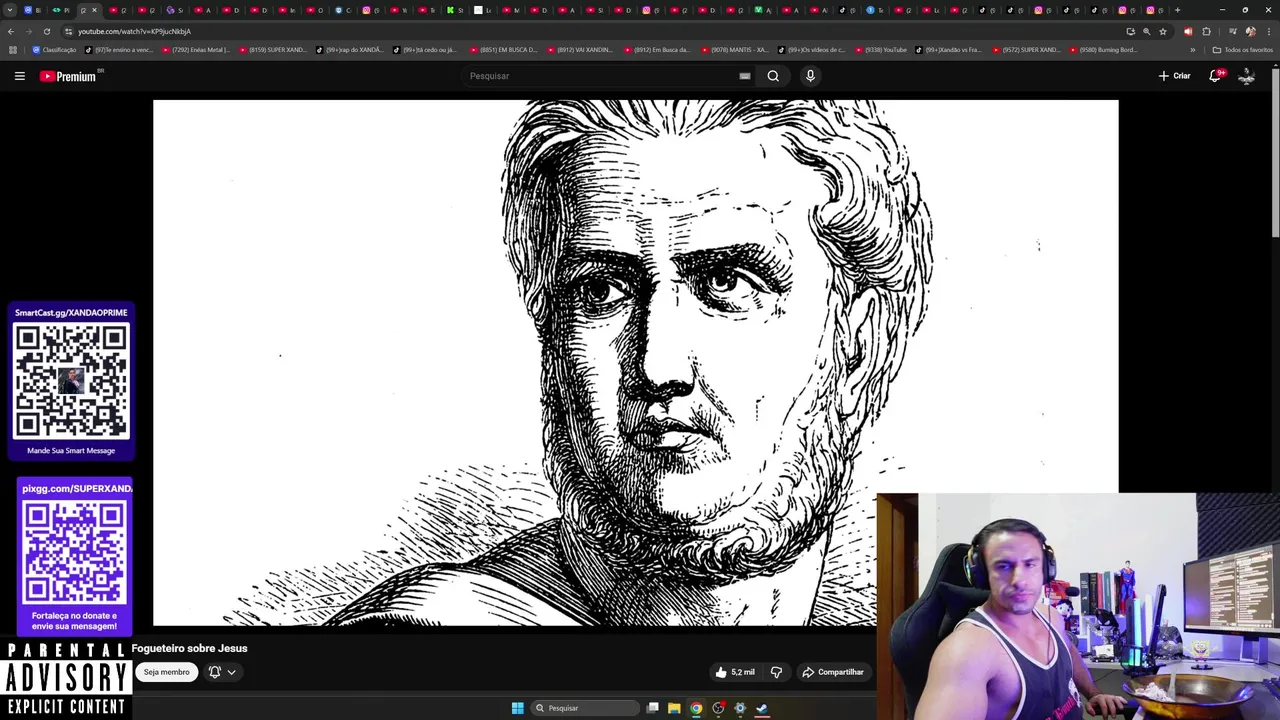Open the Steam taskbar icon
1280x720 pixels.
tap(762, 708)
